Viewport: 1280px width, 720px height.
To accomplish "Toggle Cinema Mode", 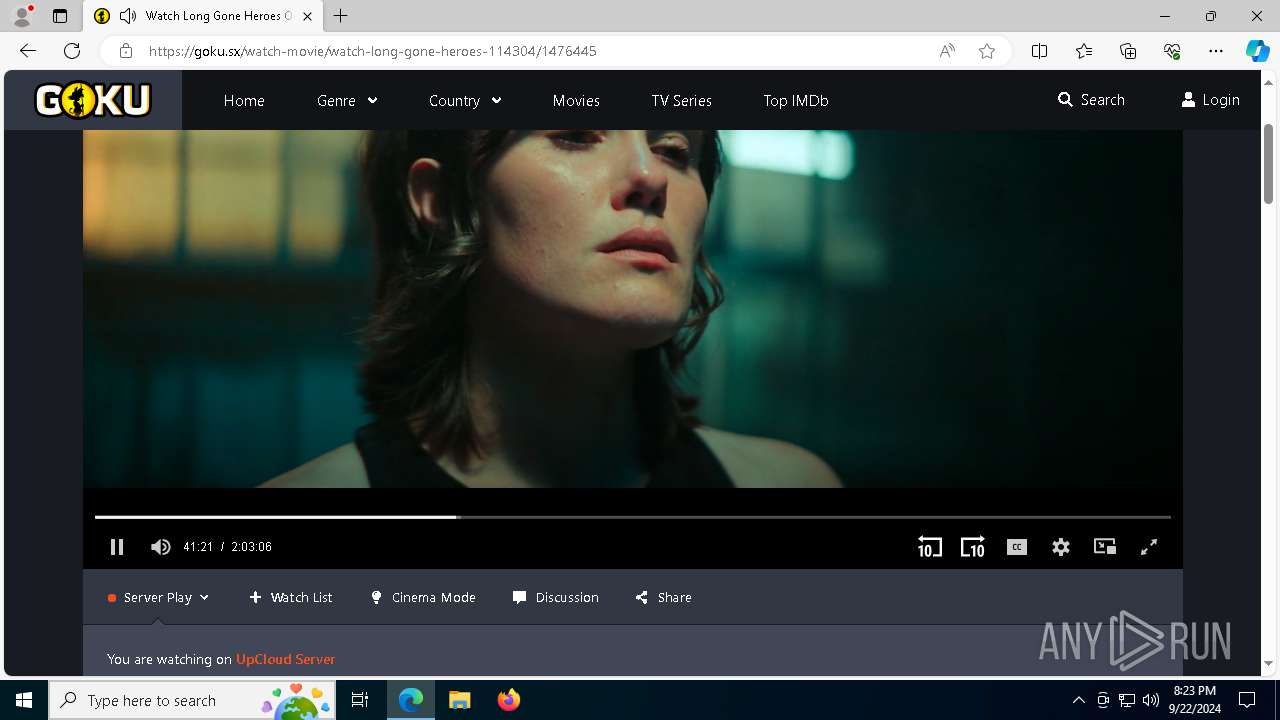I will pos(423,597).
